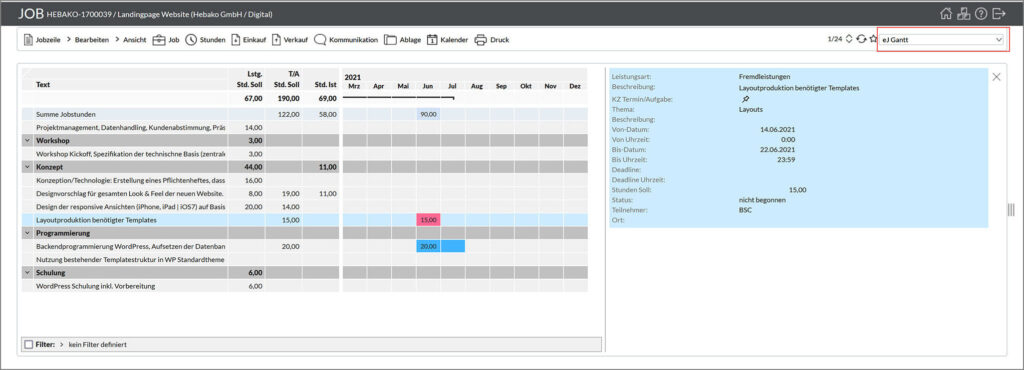The width and height of the screenshot is (1024, 370).
Task: Select the pink 15,00 Gantt bar
Action: pyautogui.click(x=428, y=220)
